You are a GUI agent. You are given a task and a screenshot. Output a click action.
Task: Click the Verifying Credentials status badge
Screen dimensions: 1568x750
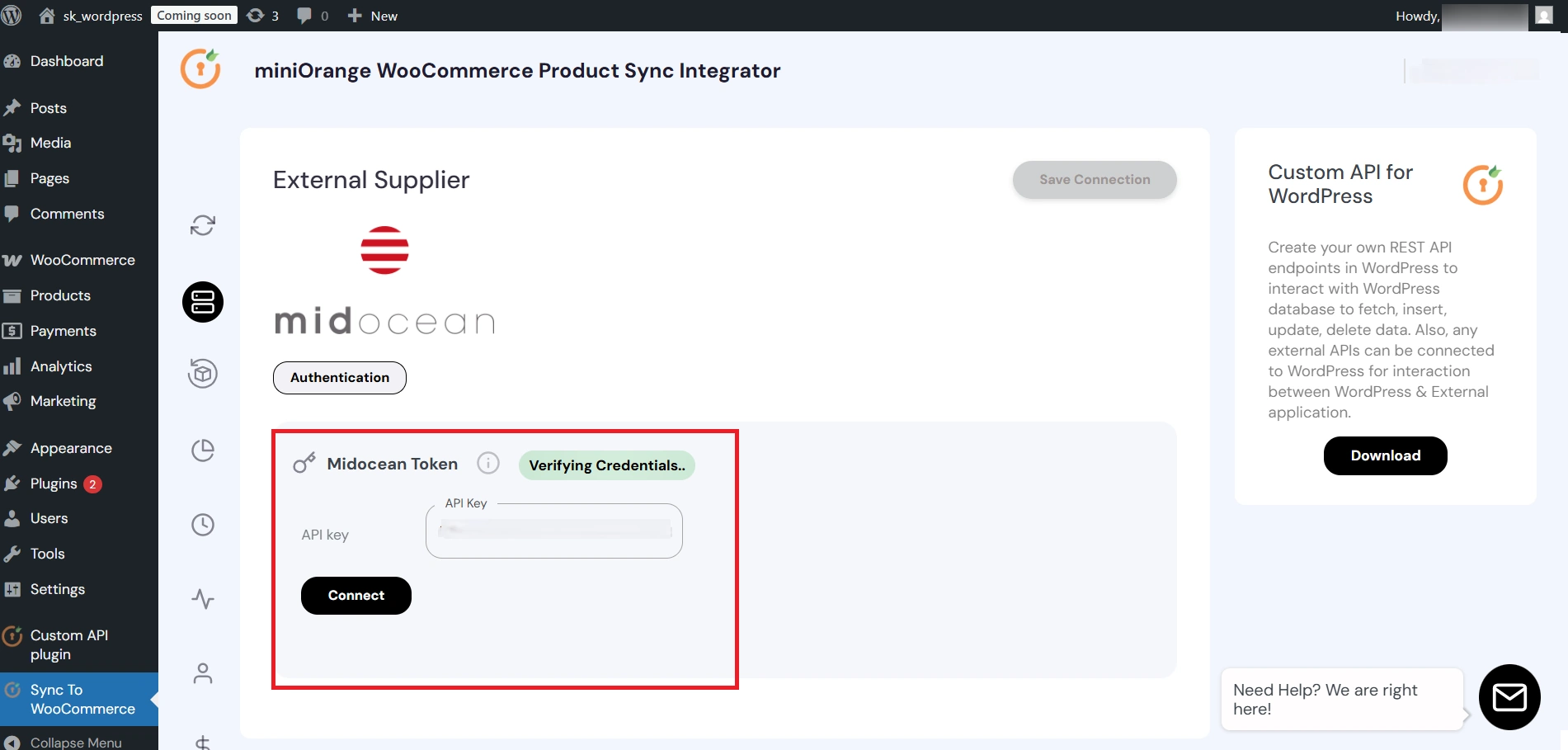pos(607,465)
